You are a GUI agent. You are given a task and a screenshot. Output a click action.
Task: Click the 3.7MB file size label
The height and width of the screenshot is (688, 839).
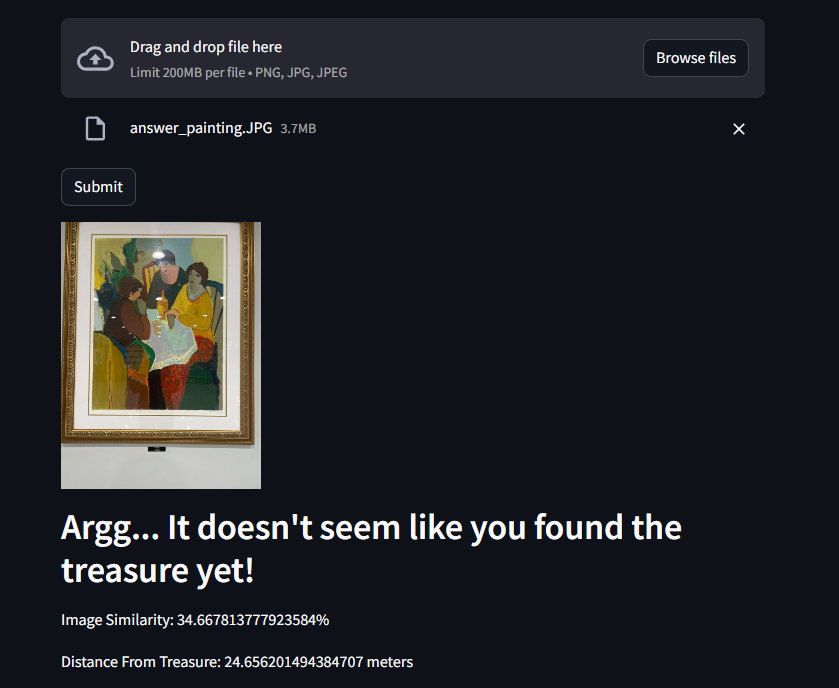299,128
